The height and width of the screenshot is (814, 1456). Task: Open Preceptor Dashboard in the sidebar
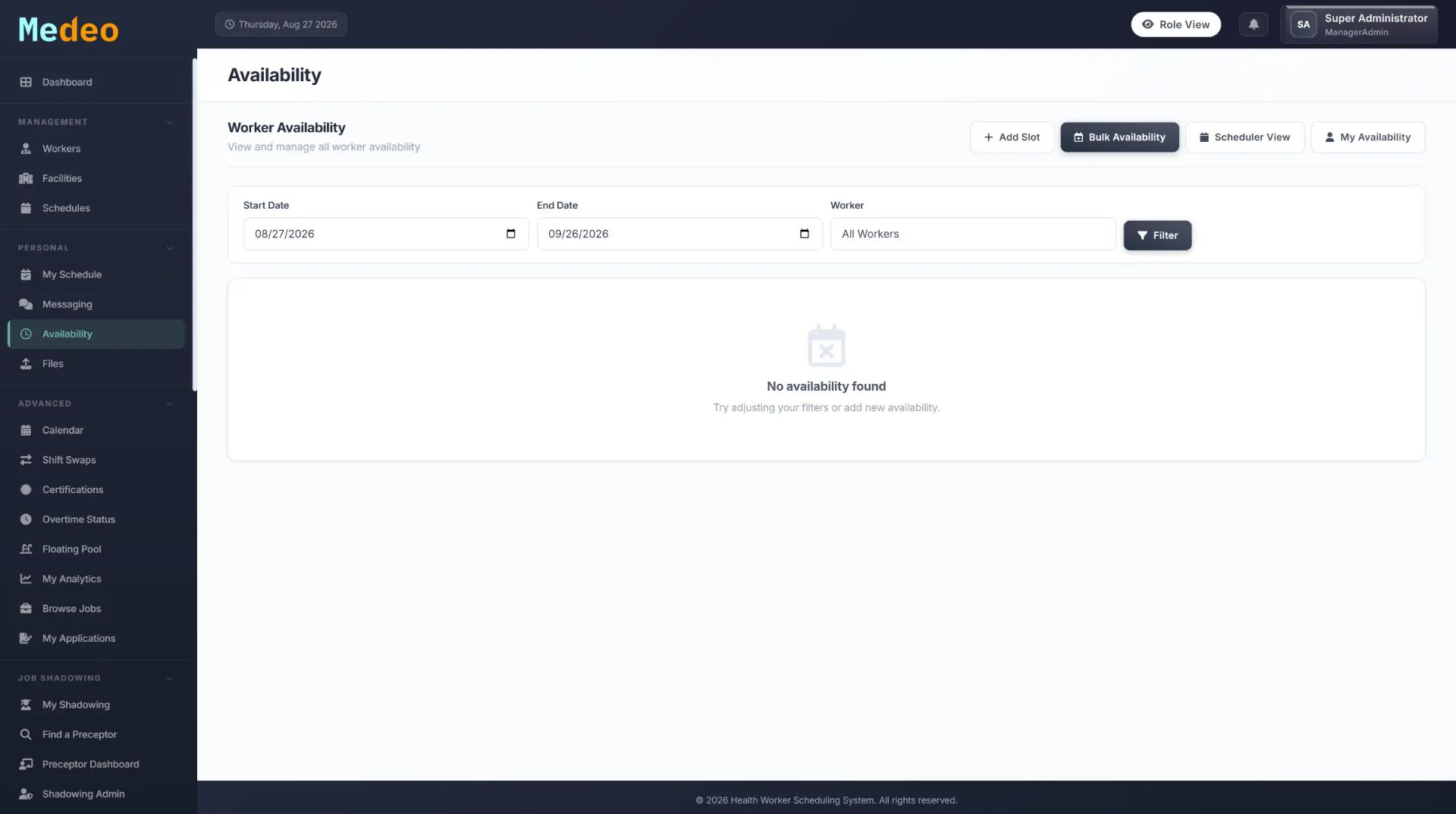coord(96,764)
